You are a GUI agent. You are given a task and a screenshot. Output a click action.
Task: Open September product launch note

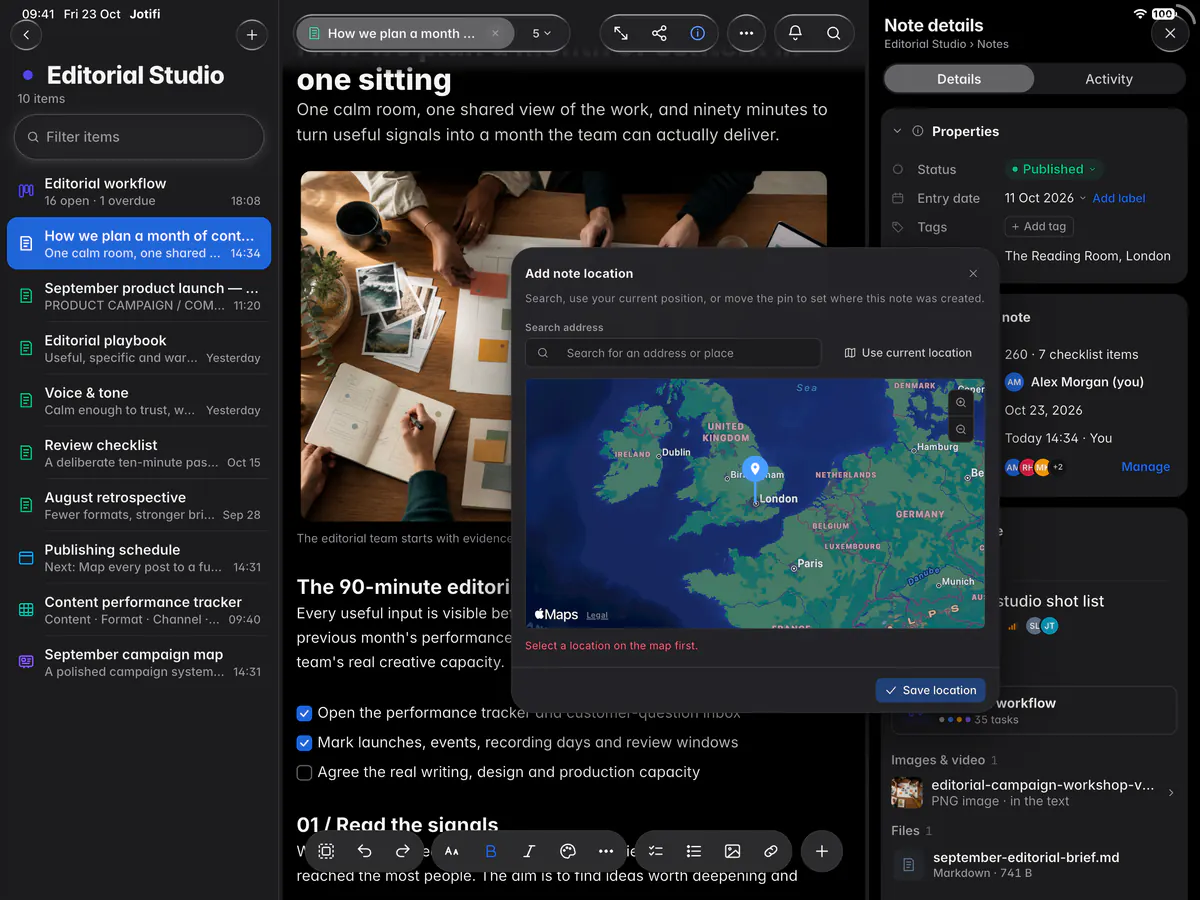click(x=139, y=296)
